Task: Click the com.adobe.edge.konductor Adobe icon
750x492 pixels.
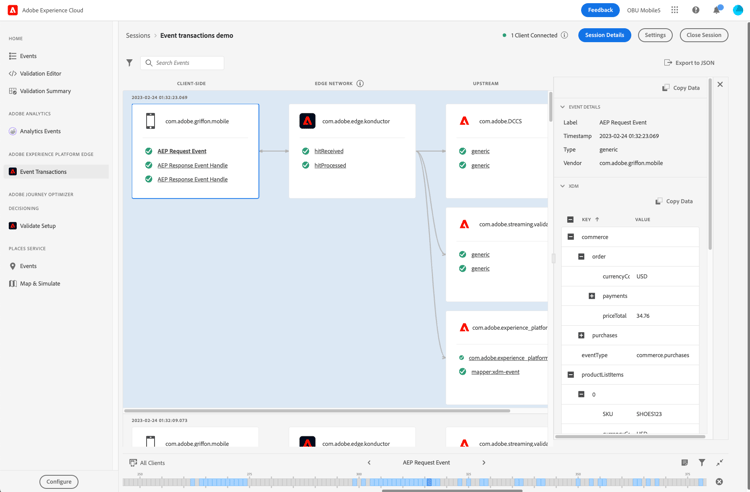Action: (x=307, y=121)
